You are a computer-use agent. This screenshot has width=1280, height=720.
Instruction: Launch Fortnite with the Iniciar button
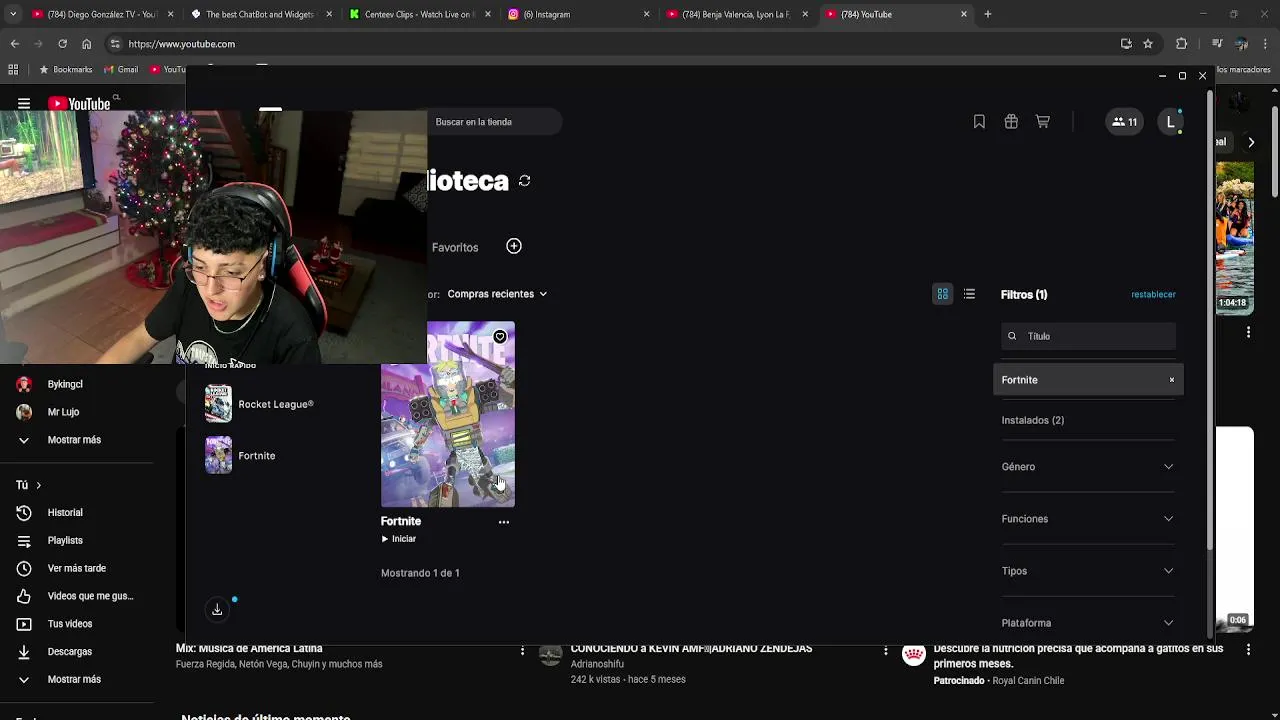coord(398,539)
